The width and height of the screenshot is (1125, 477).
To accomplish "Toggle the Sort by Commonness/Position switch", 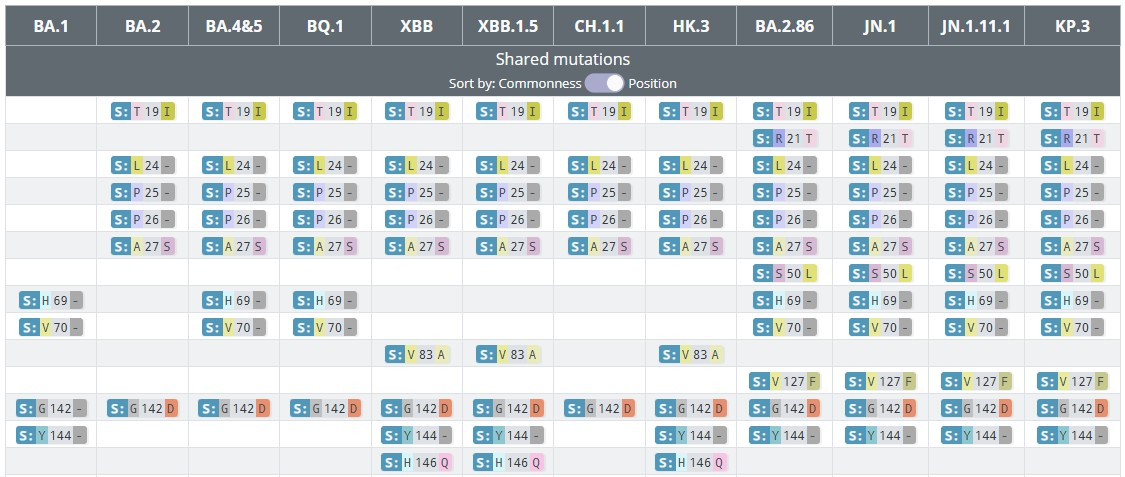I will (604, 83).
